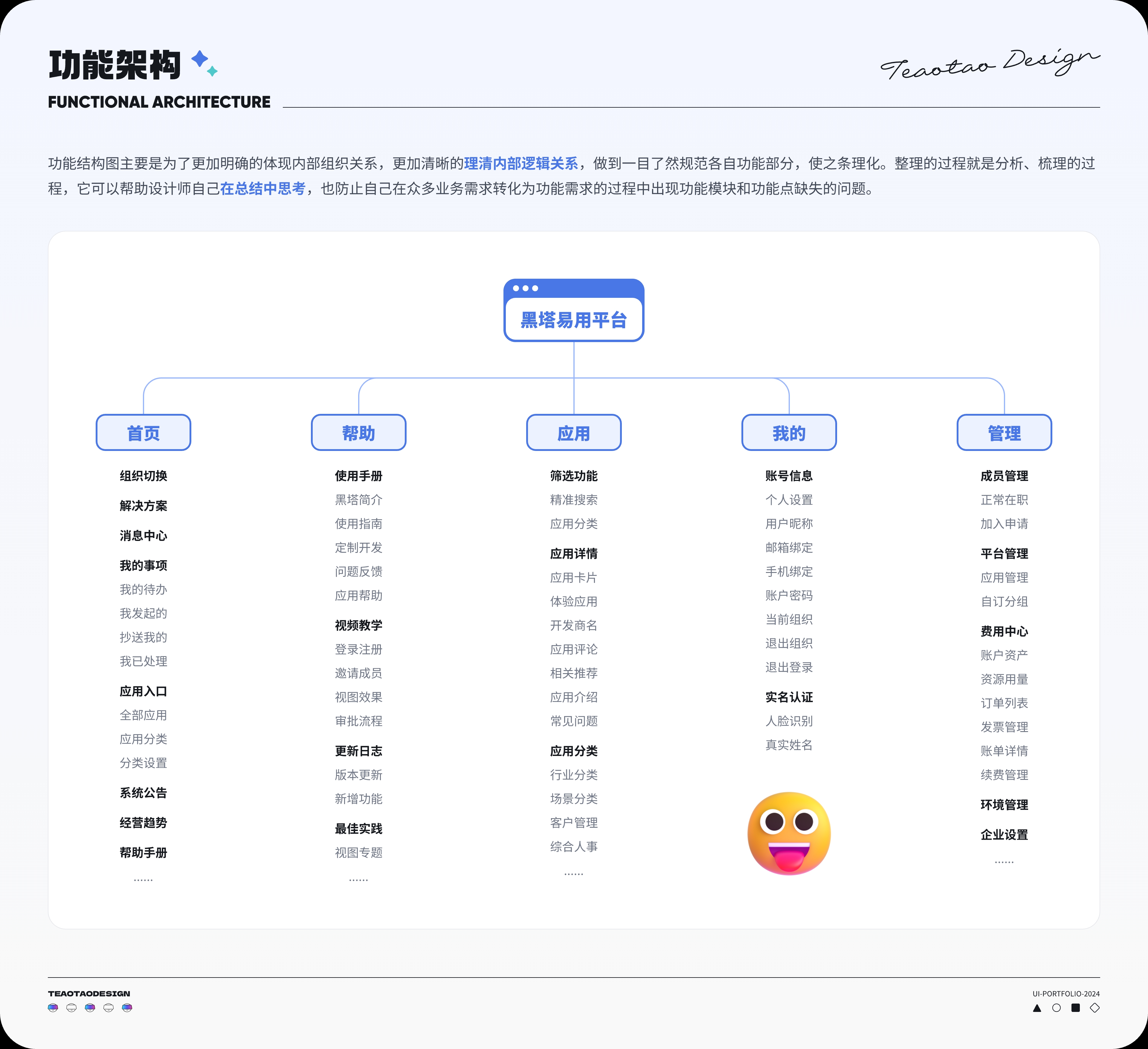Click the 实名认证 item under 我的

(x=789, y=697)
